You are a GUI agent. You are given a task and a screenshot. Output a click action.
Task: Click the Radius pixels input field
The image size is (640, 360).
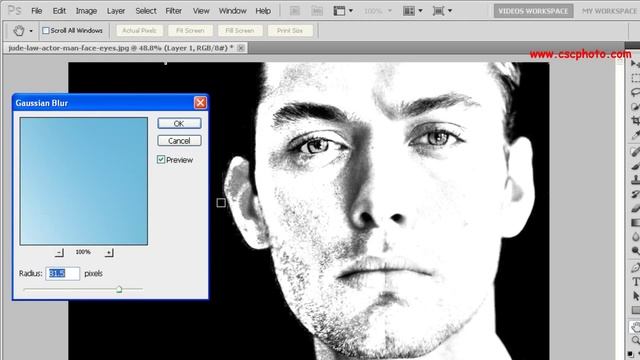[62, 273]
